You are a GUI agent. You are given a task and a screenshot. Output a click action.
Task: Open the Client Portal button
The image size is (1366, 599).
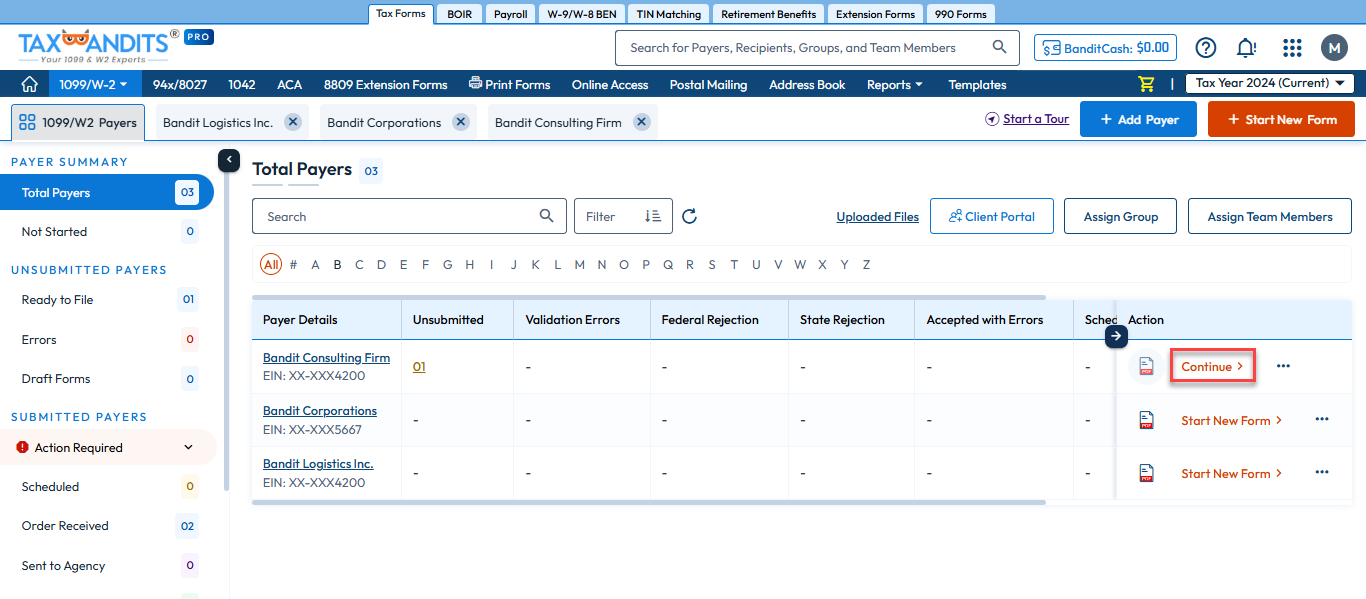tap(991, 216)
